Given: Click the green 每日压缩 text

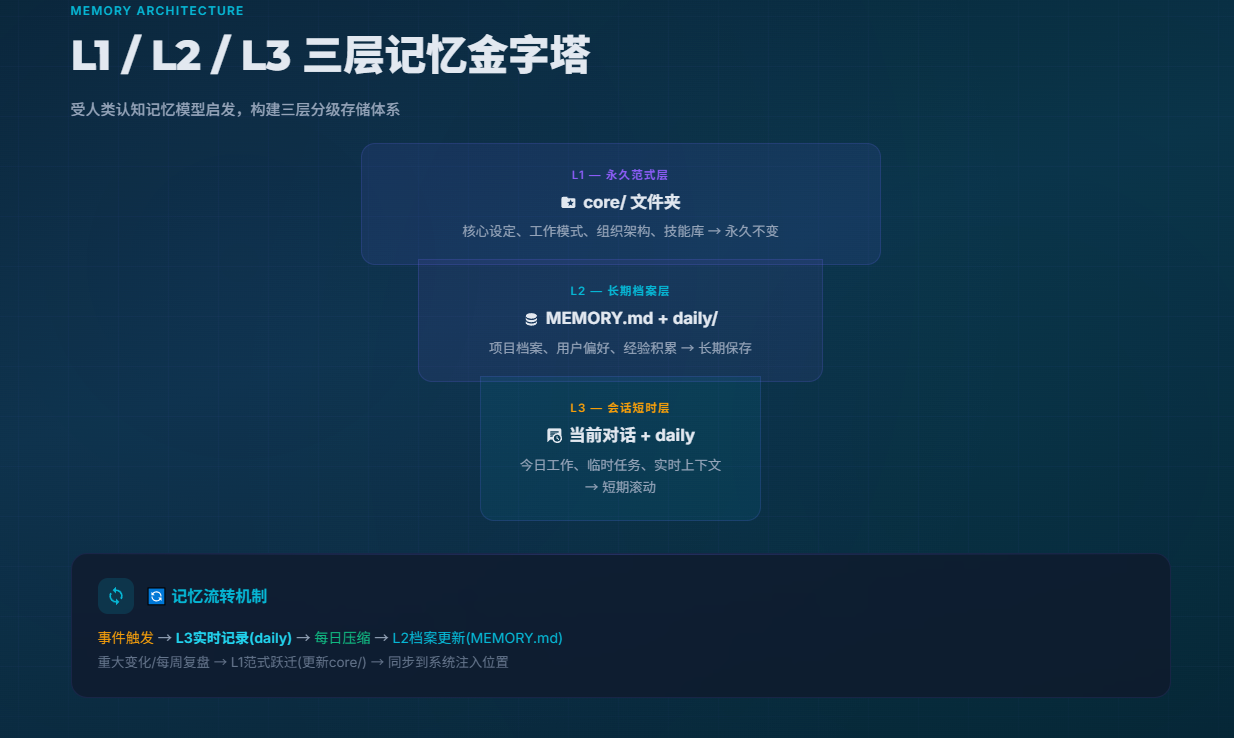Looking at the screenshot, I should [342, 638].
